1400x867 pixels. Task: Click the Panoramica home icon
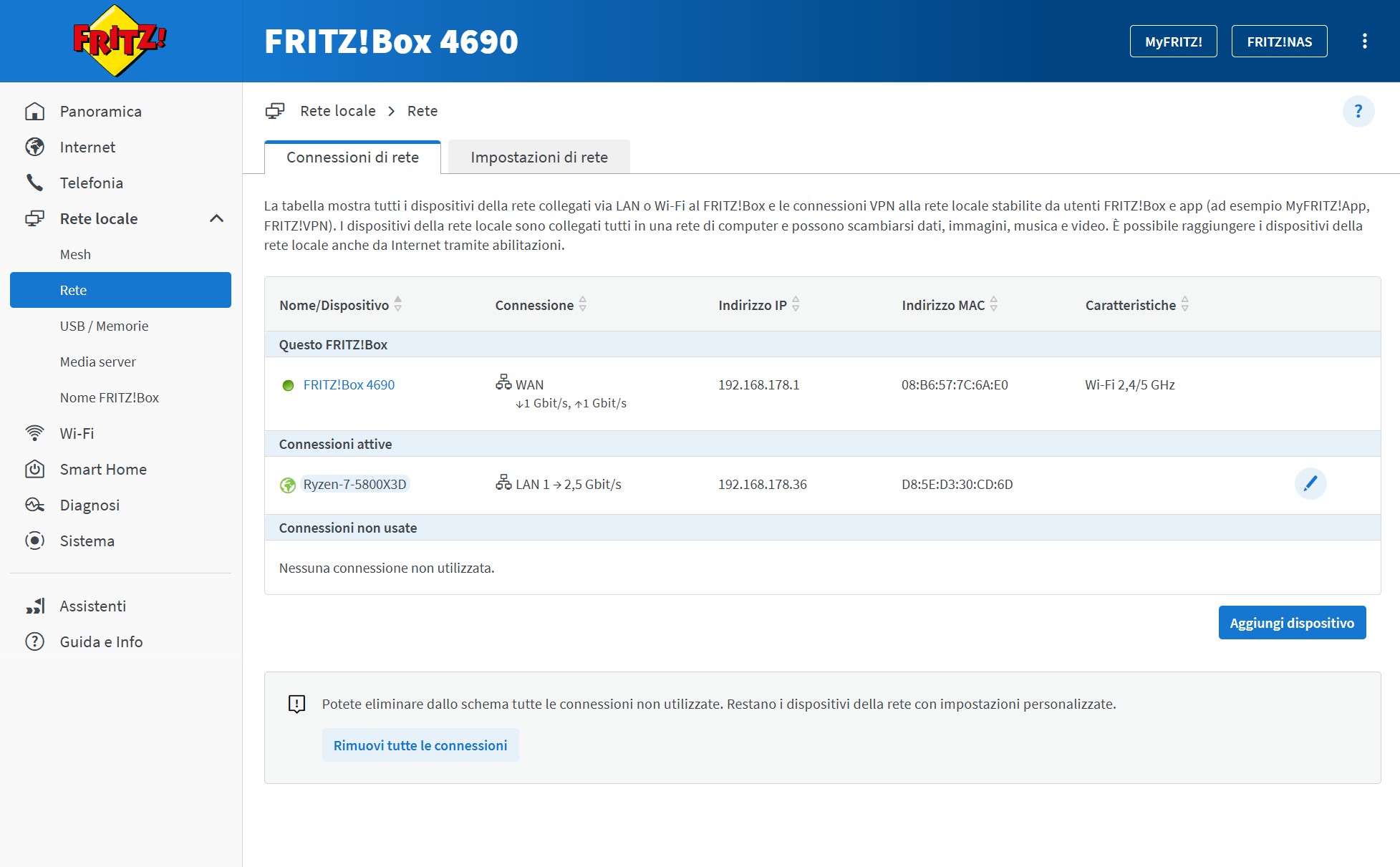tap(34, 111)
